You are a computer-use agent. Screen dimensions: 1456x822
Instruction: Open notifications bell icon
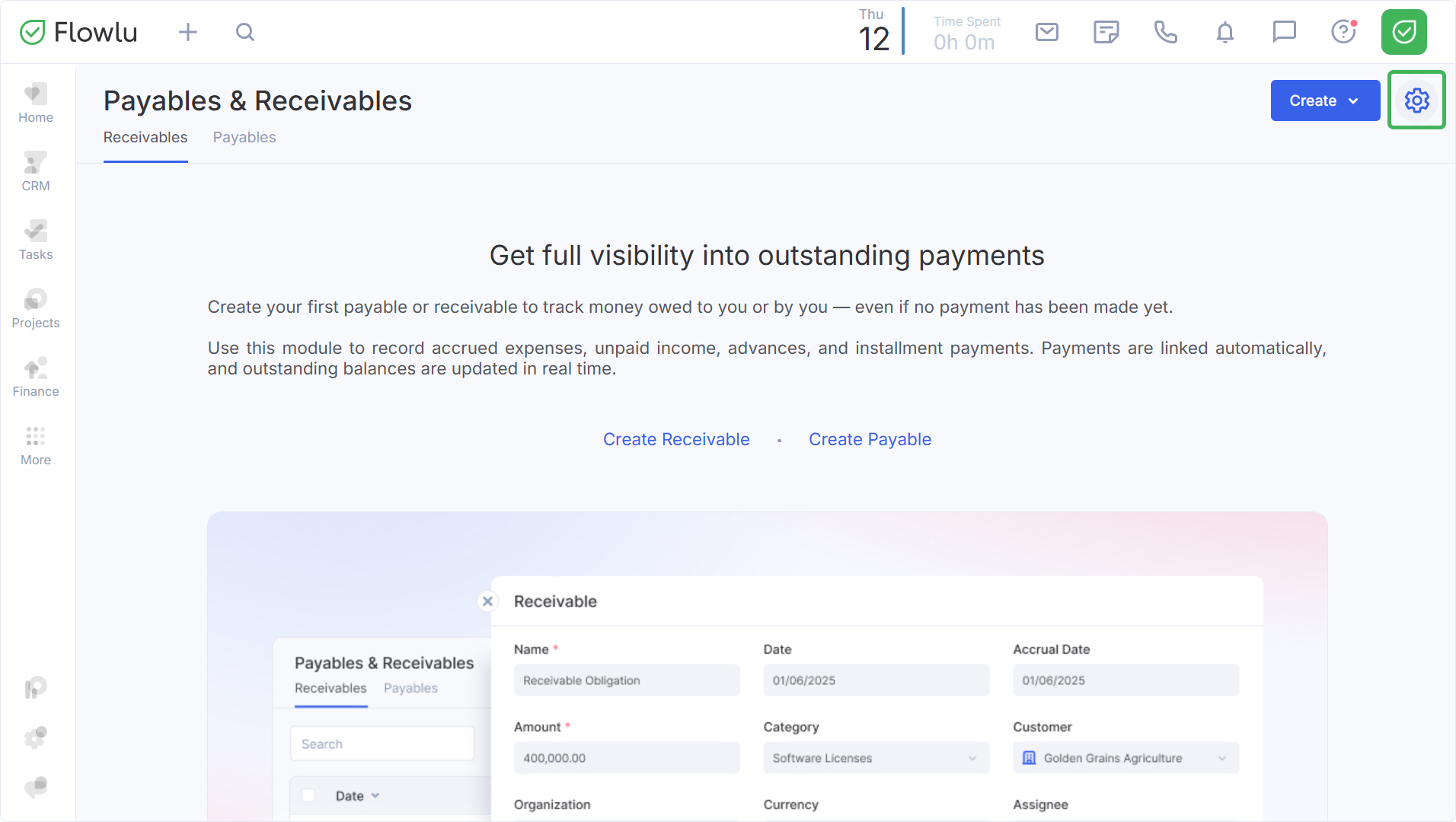coord(1225,32)
